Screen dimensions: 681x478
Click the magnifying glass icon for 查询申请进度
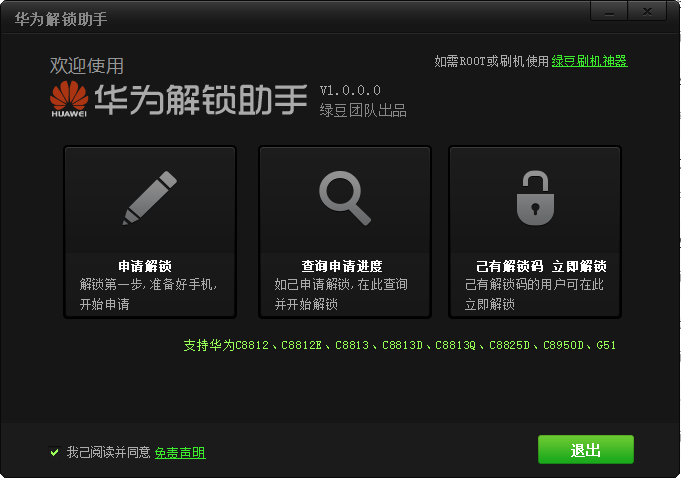[x=345, y=198]
